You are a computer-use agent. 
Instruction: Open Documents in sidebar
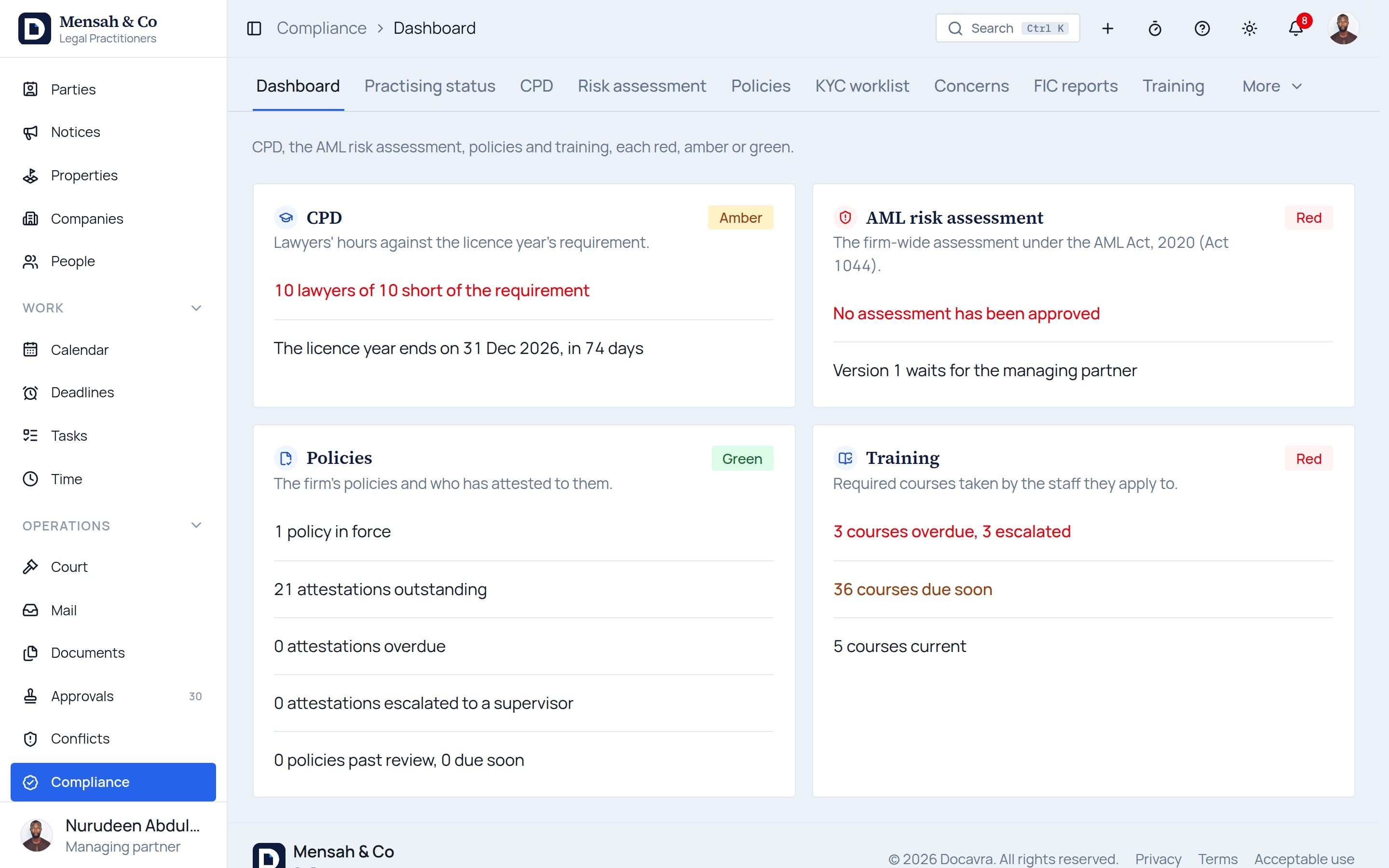coord(113,653)
